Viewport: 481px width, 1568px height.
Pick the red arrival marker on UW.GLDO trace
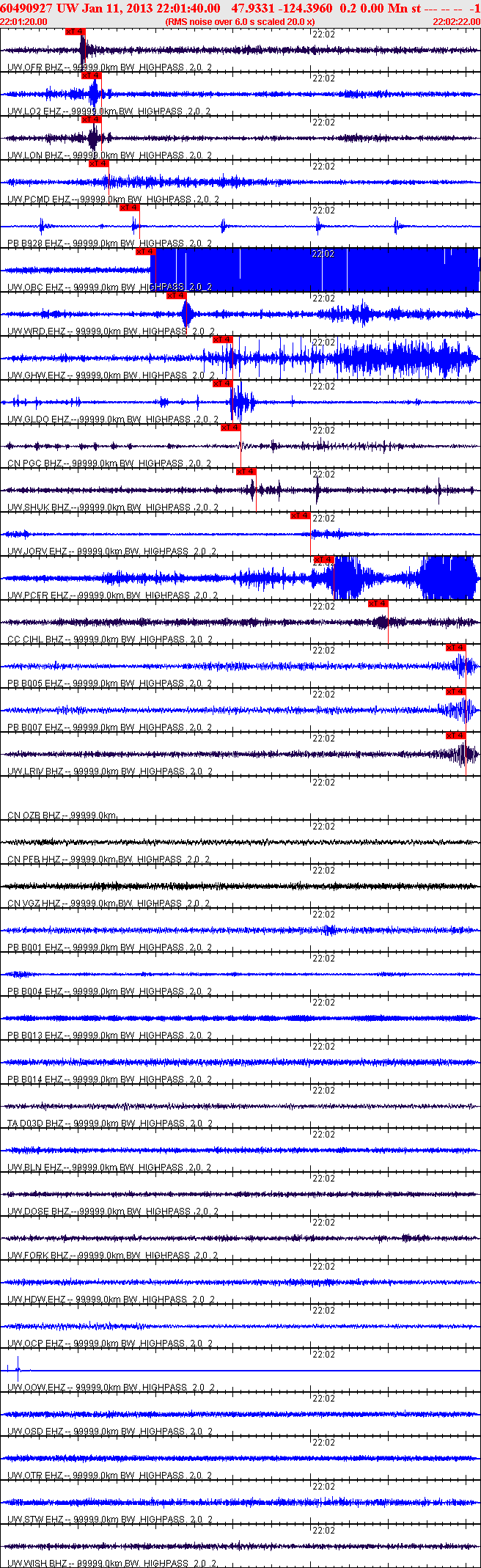tap(223, 384)
